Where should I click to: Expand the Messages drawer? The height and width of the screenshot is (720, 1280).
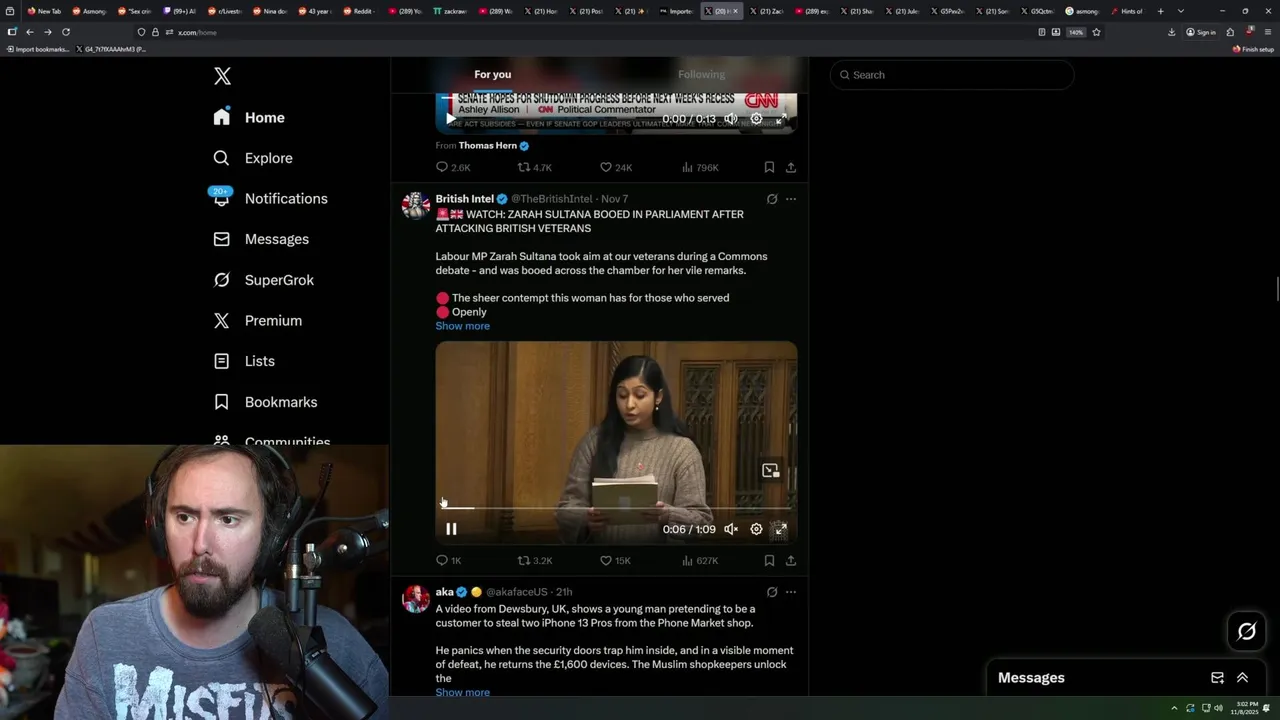(1243, 678)
